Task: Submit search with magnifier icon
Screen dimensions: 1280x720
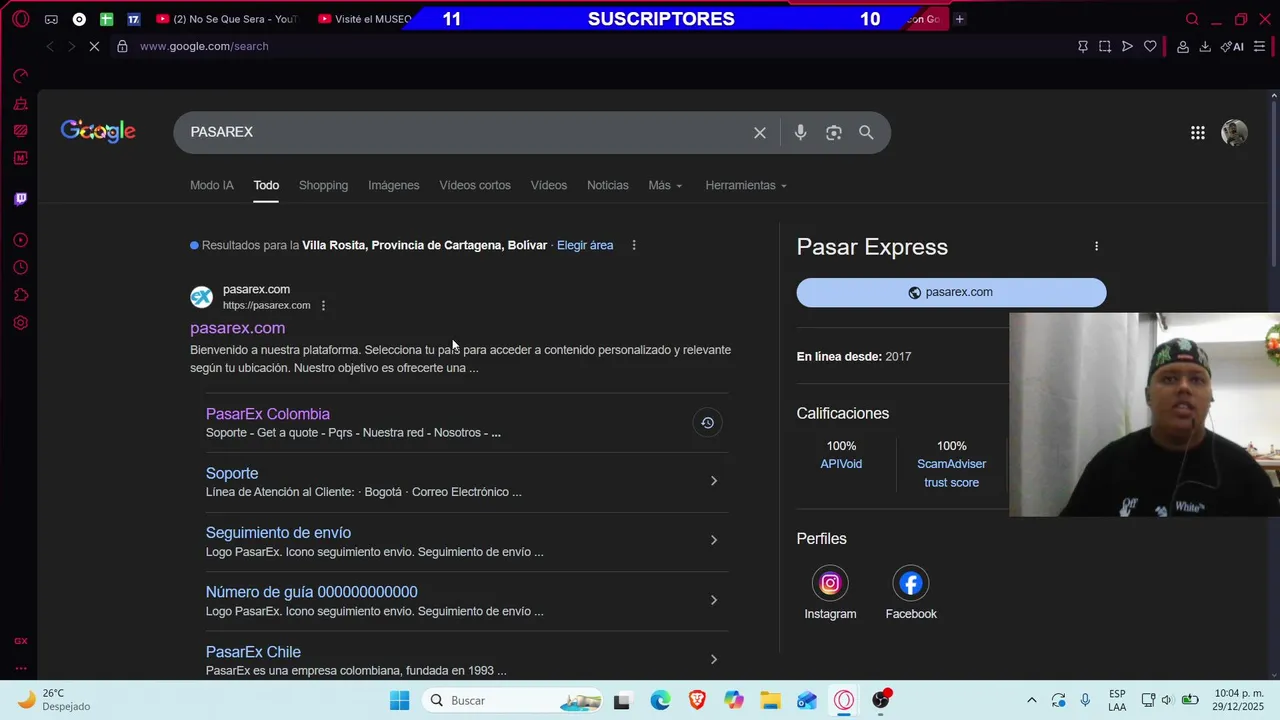Action: tap(866, 132)
